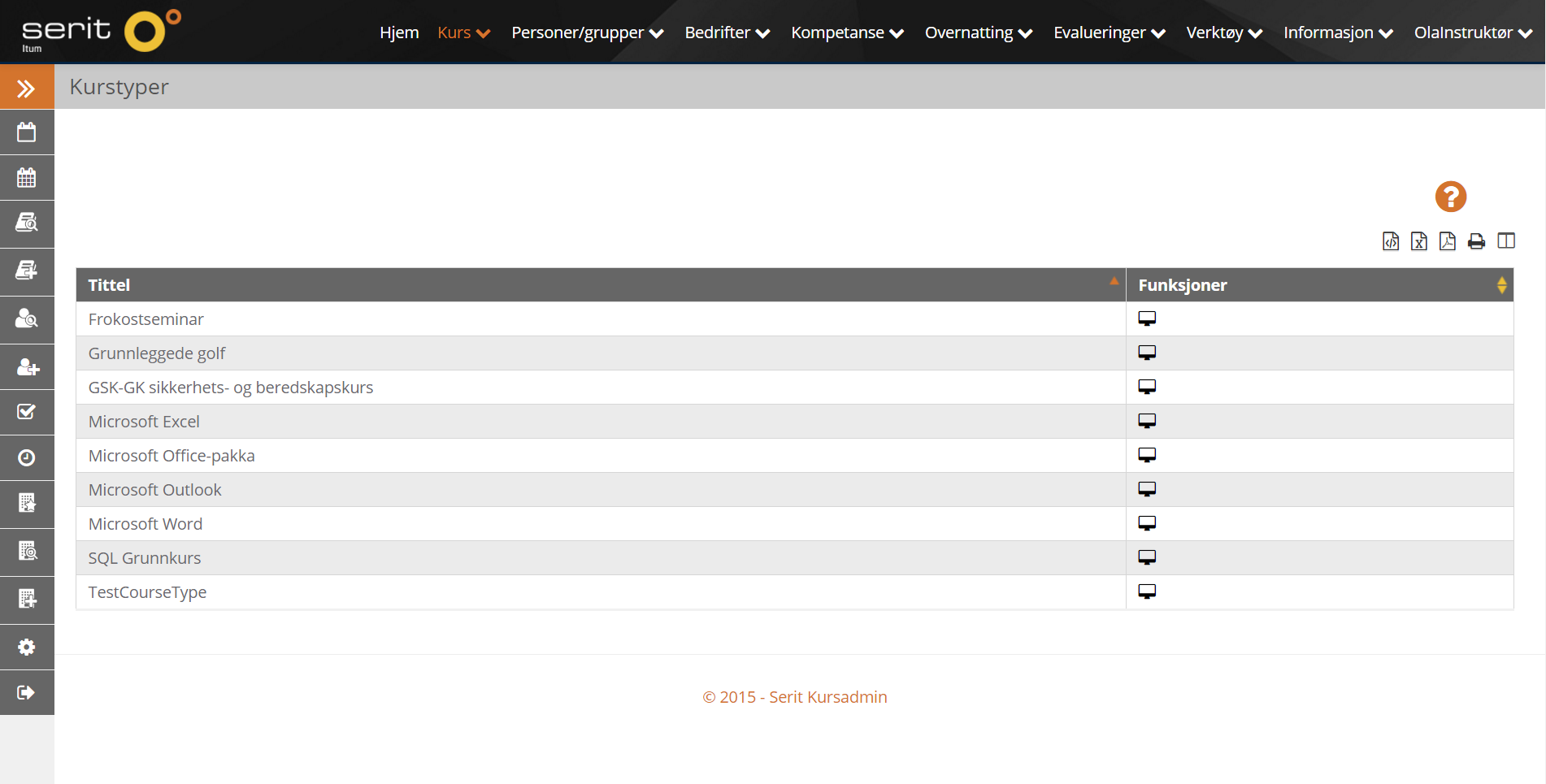Open the building edit sidebar icon
1546x784 pixels.
tap(27, 504)
